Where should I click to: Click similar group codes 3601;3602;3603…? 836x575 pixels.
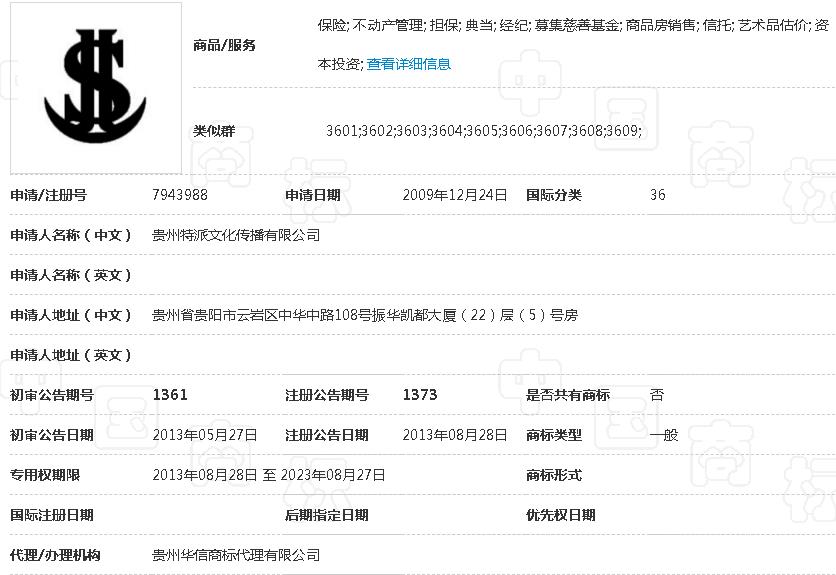(484, 131)
